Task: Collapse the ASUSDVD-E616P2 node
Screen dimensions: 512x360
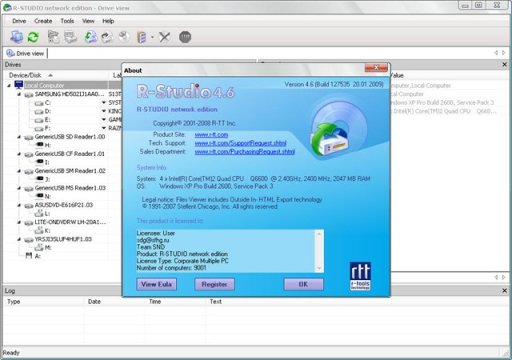Action: [x=19, y=205]
